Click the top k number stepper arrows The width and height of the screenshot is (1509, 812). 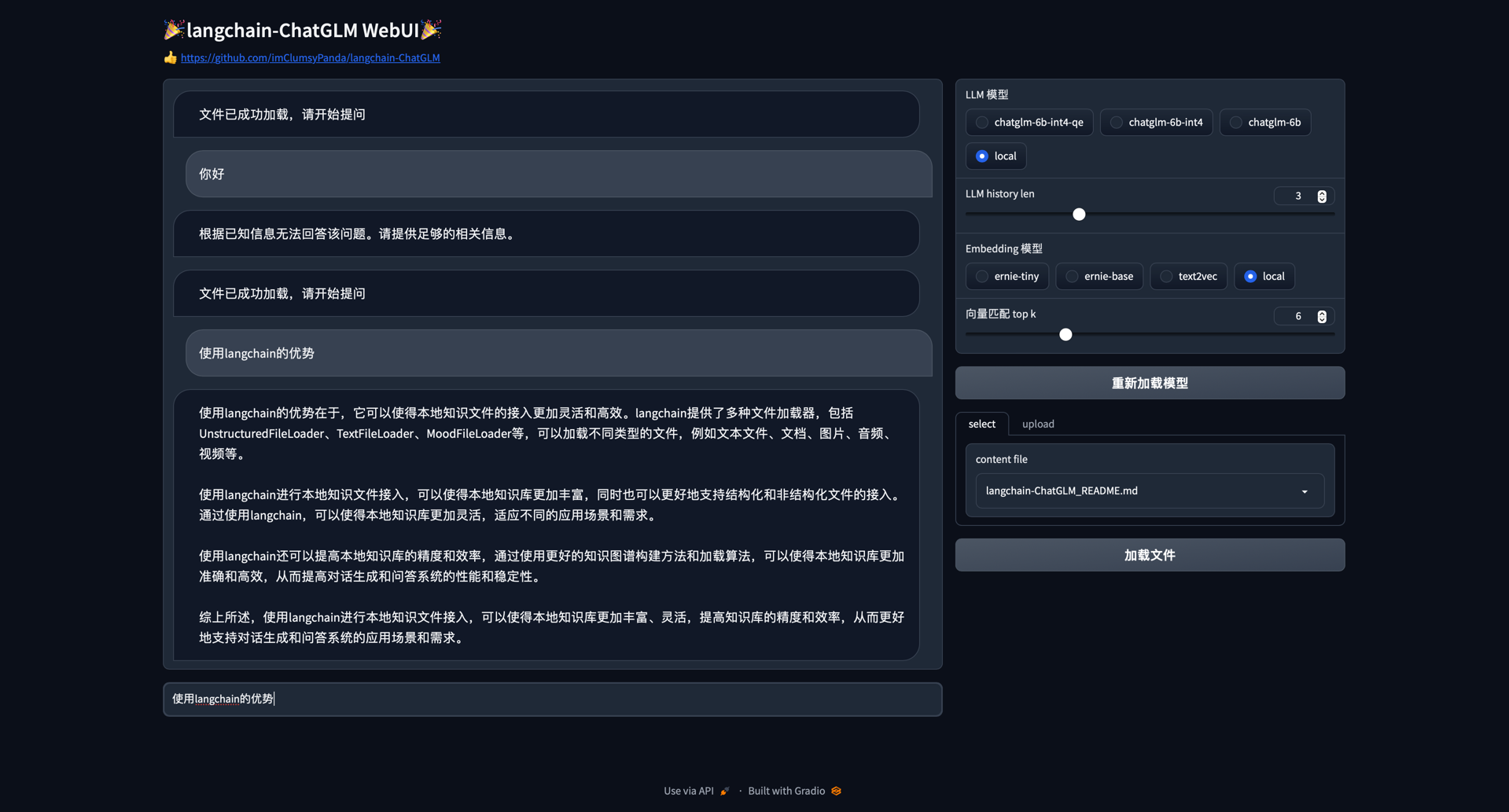[1322, 316]
